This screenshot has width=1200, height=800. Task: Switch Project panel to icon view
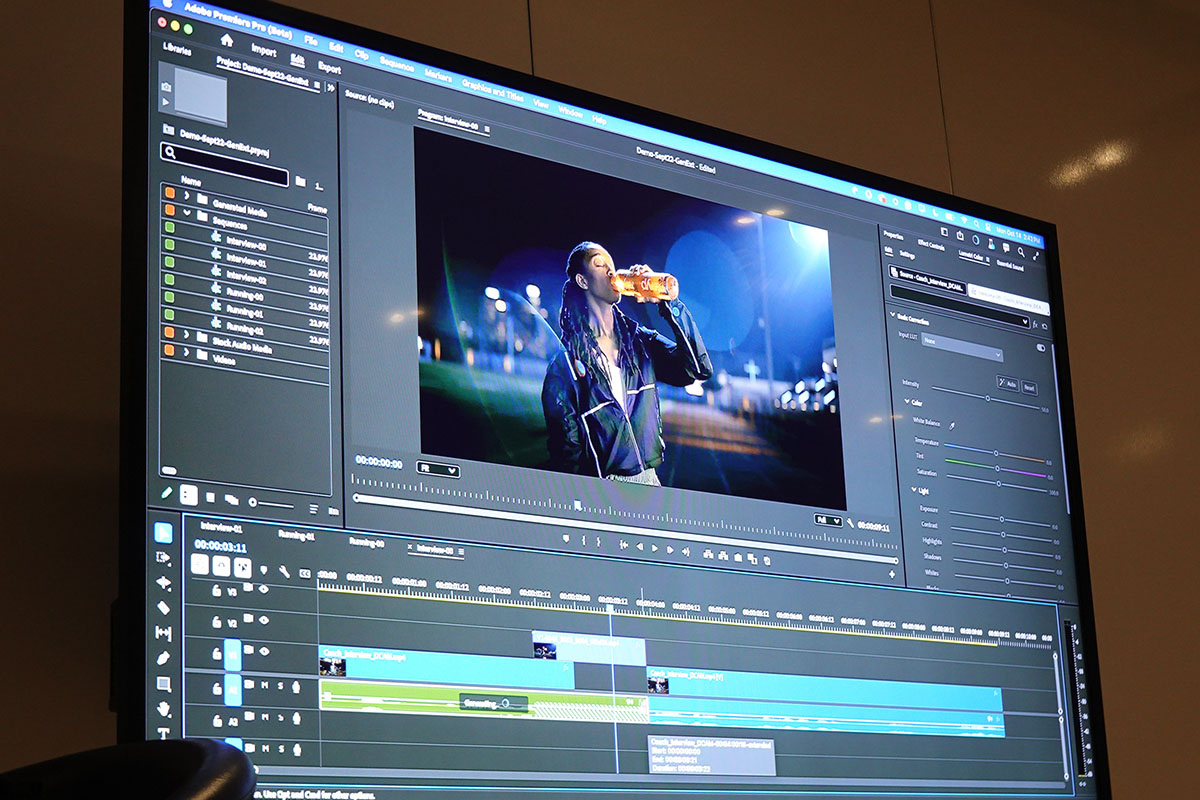pos(210,496)
